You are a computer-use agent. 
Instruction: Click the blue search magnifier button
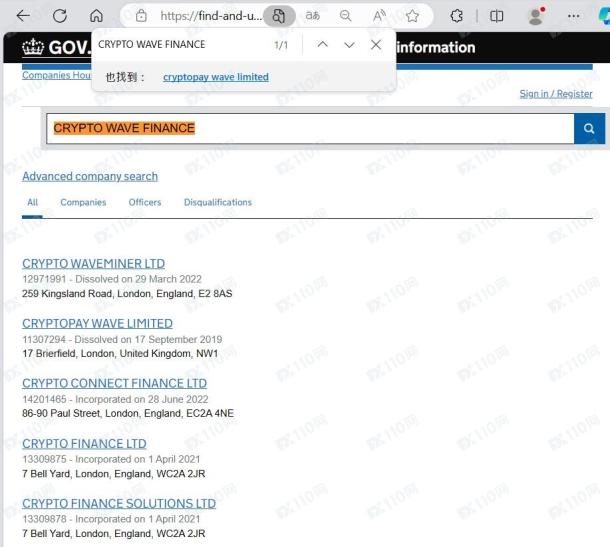tap(589, 129)
